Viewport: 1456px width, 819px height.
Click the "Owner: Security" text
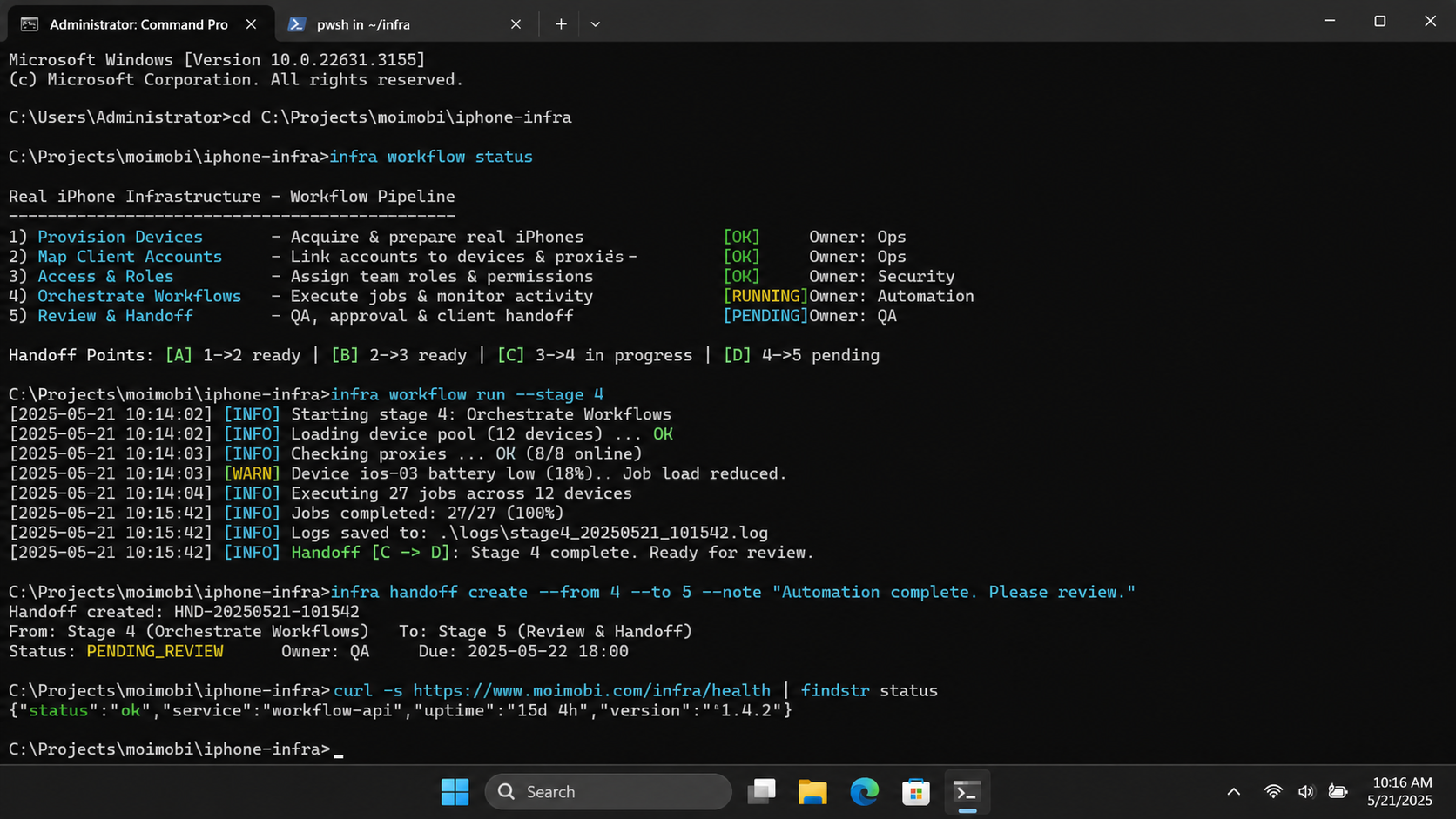881,277
